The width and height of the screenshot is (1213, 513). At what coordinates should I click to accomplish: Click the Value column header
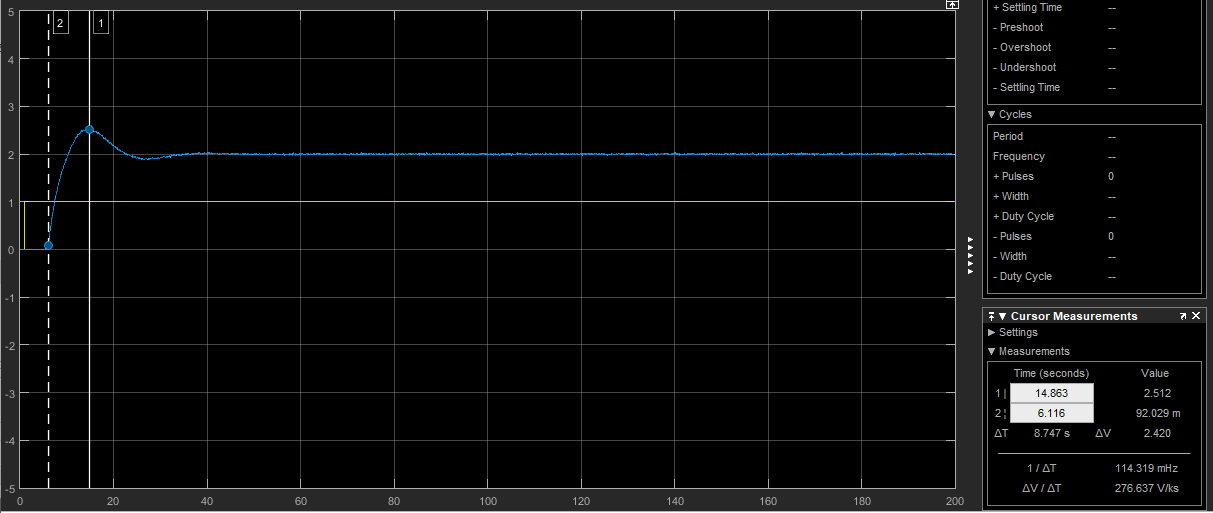[1155, 373]
